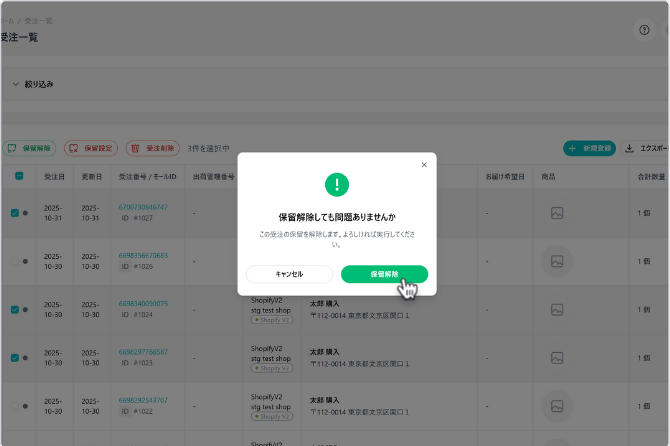Uncheck the checkbox for order #1027
This screenshot has height=446, width=670.
point(15,213)
